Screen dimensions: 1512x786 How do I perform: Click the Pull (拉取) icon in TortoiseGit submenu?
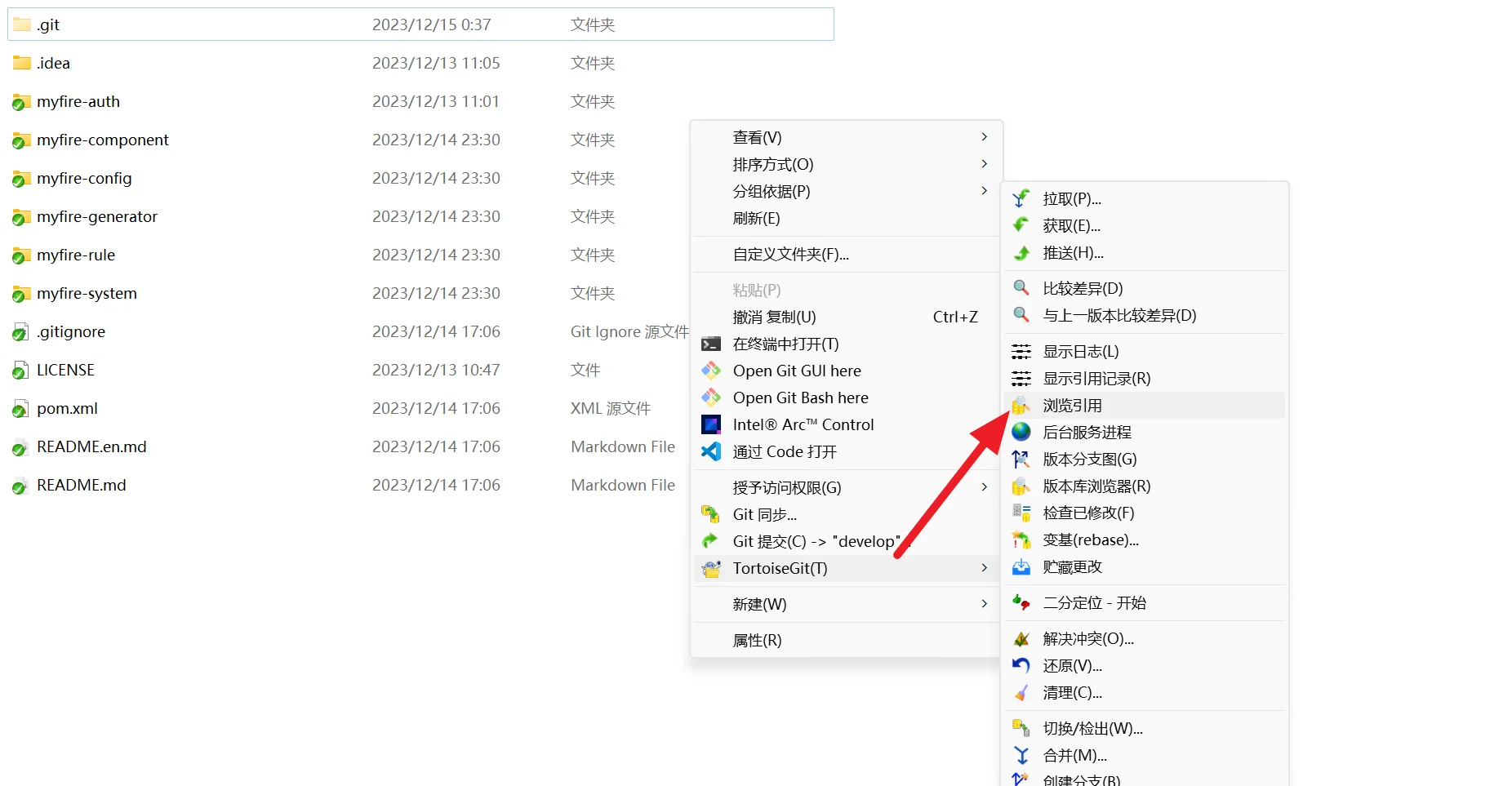(1021, 199)
